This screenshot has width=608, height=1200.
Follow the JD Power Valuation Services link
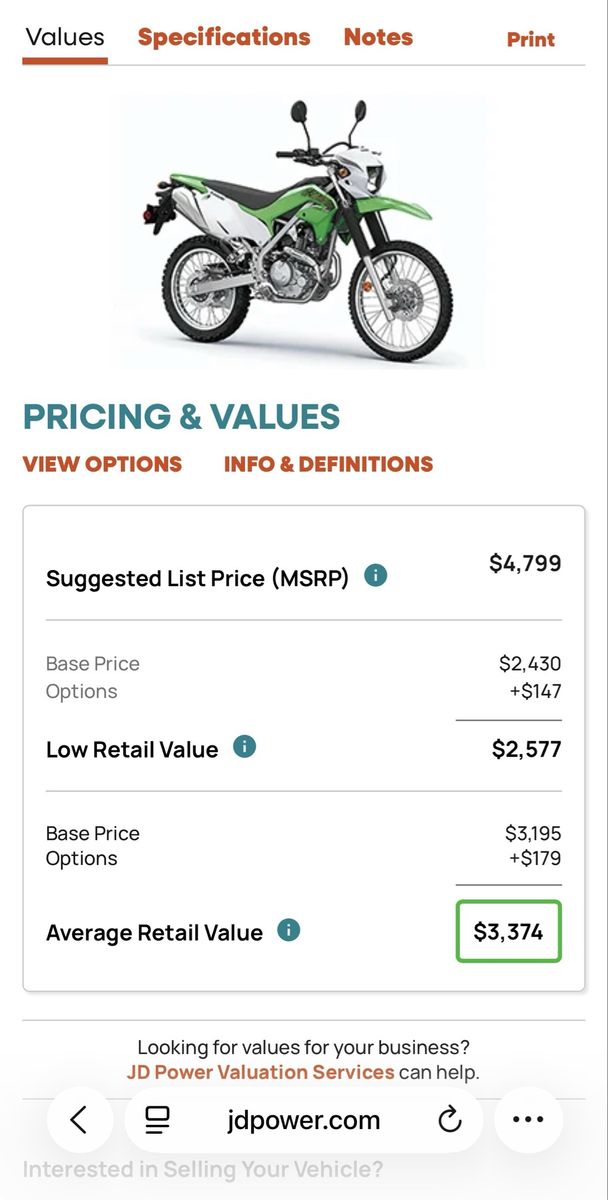(260, 1072)
